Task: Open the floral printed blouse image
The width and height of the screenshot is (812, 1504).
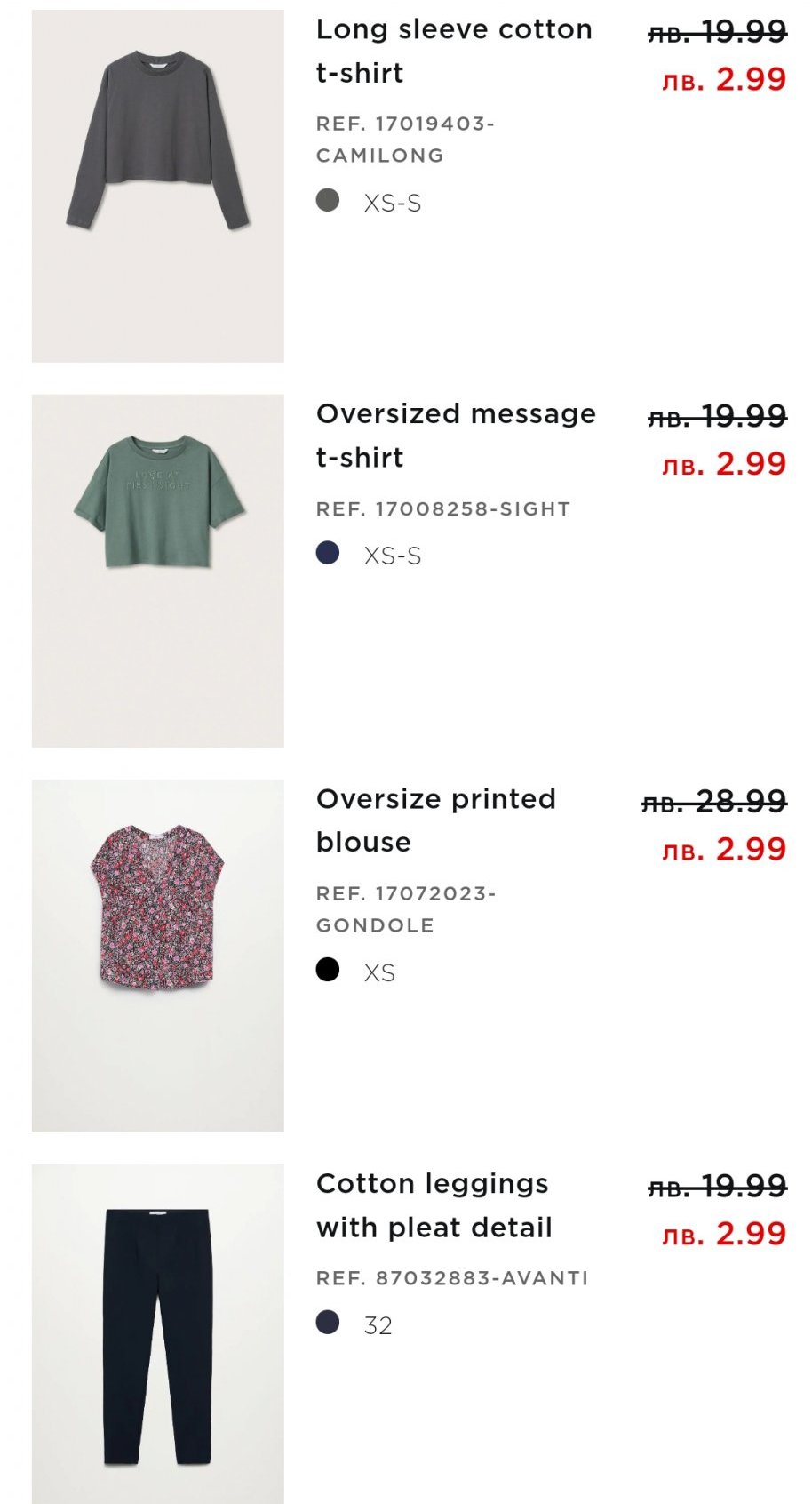Action: [157, 956]
